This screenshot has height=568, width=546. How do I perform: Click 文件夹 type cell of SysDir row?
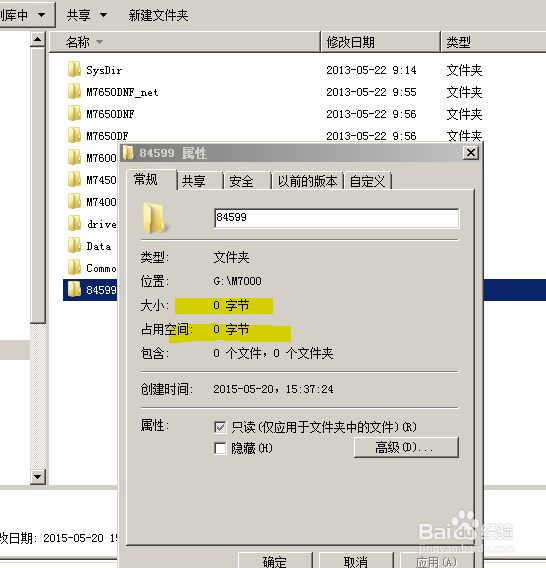pos(464,70)
